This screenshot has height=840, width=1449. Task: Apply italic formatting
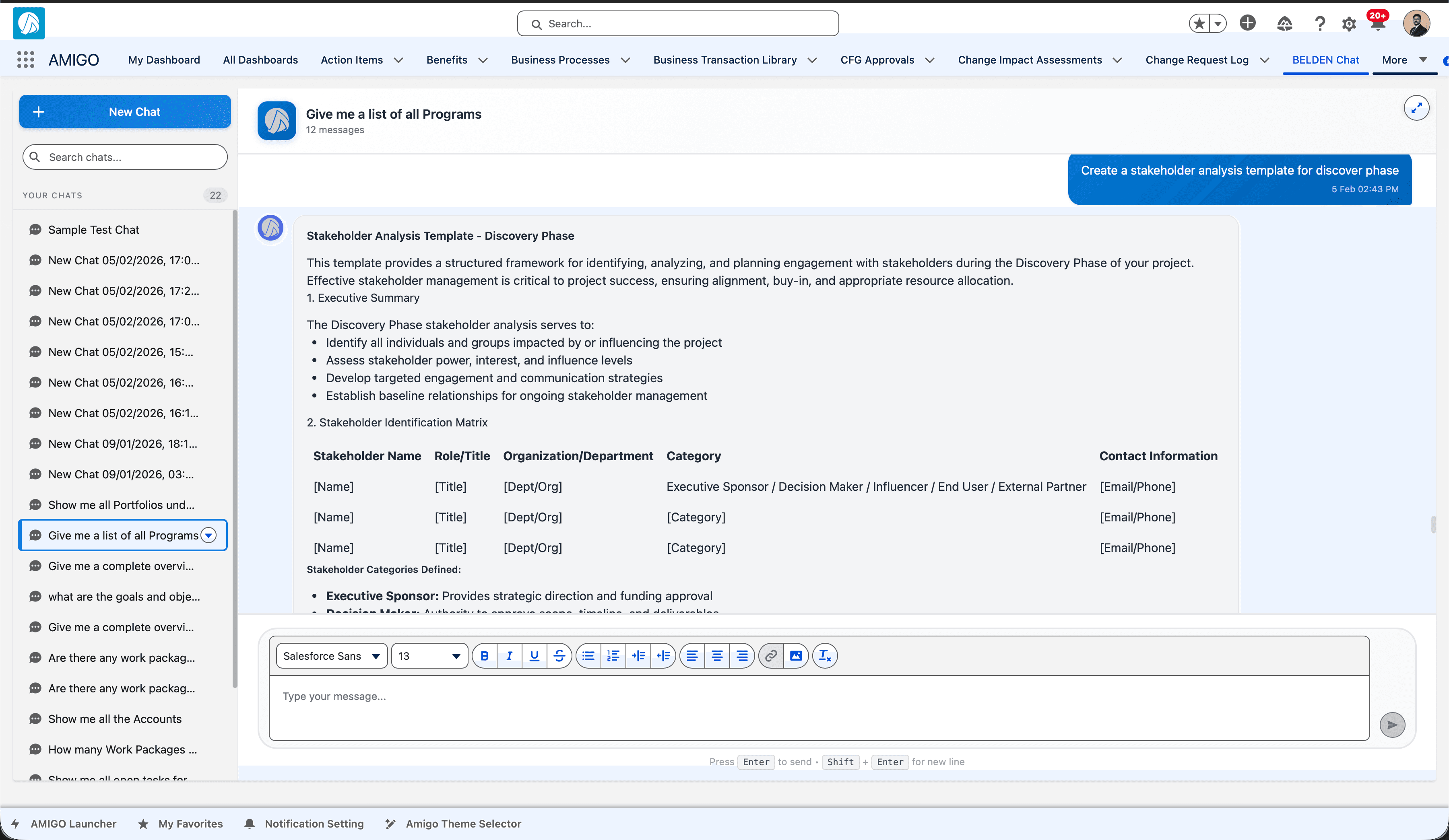point(510,656)
